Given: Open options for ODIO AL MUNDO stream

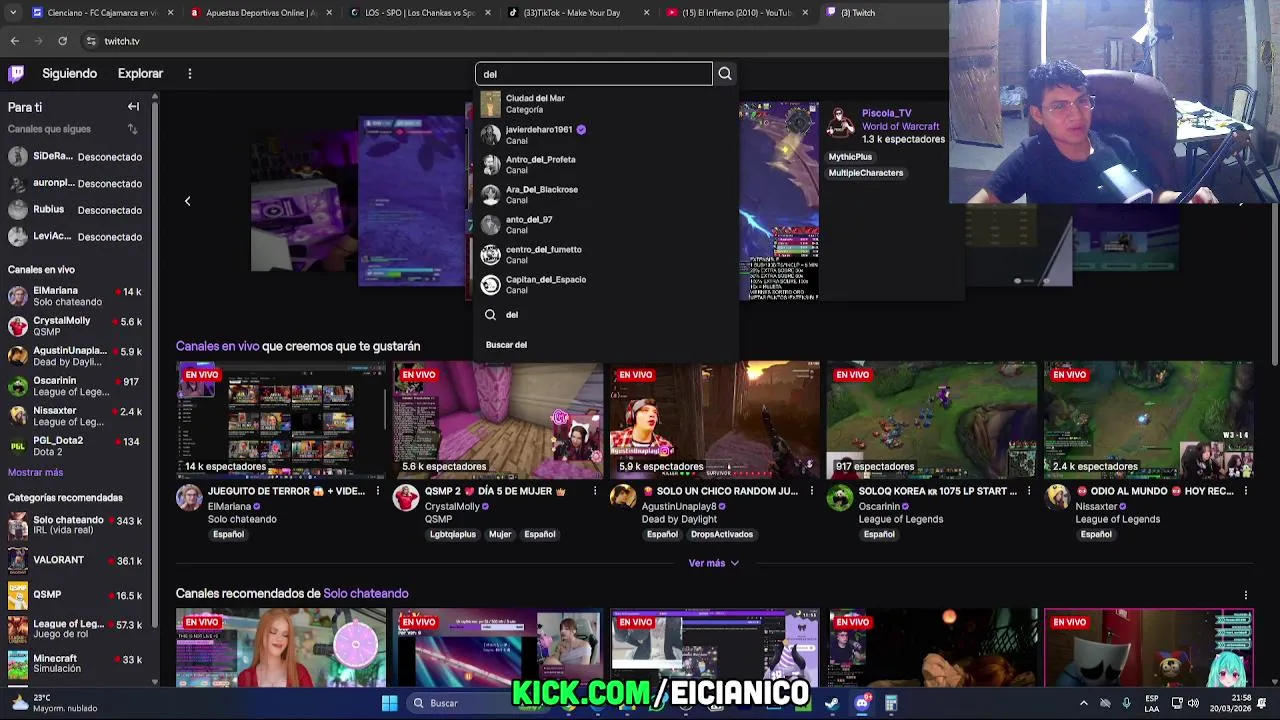Looking at the screenshot, I should click(x=1246, y=491).
